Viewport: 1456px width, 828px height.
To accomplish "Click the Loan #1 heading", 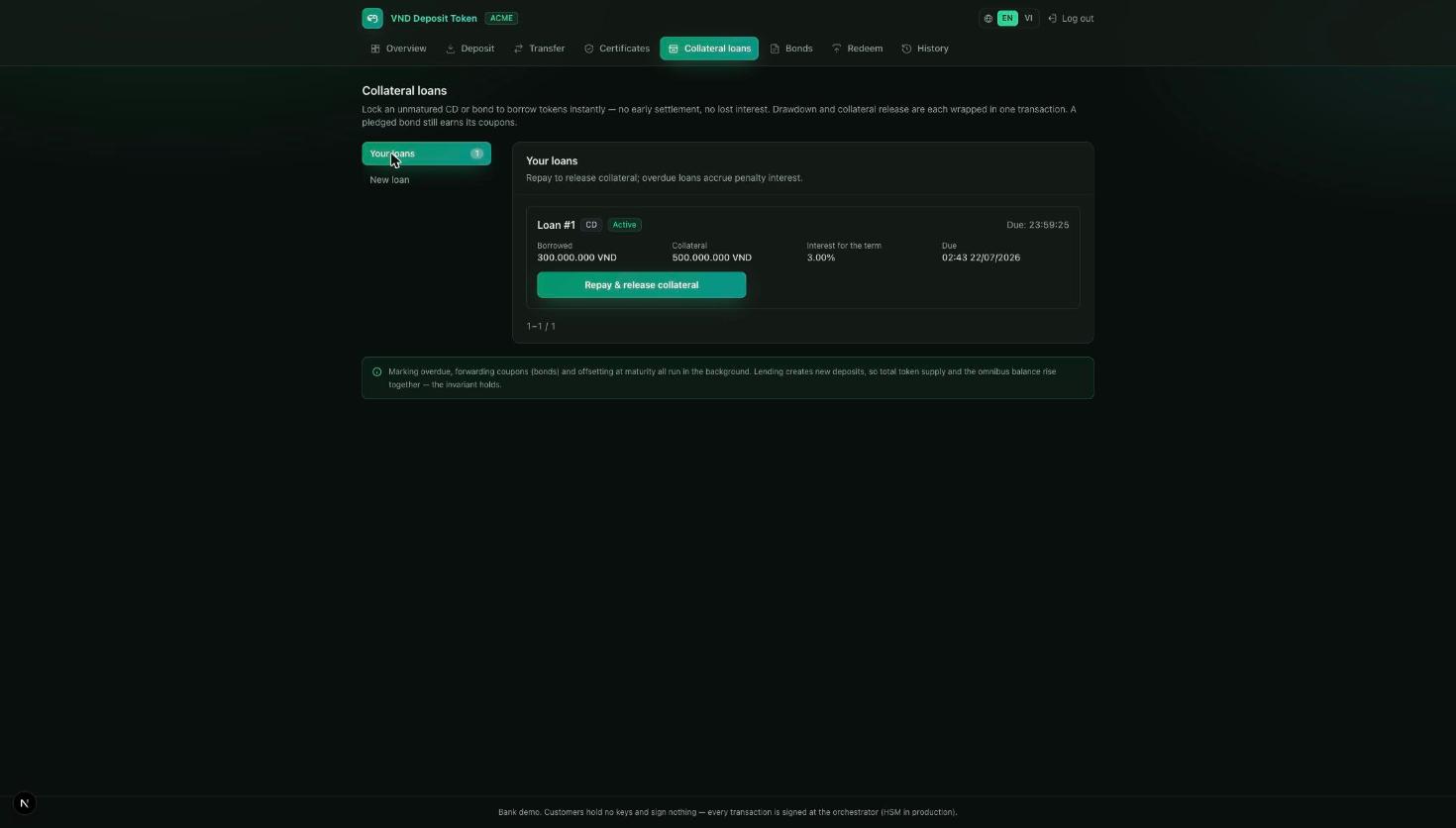I will [556, 225].
